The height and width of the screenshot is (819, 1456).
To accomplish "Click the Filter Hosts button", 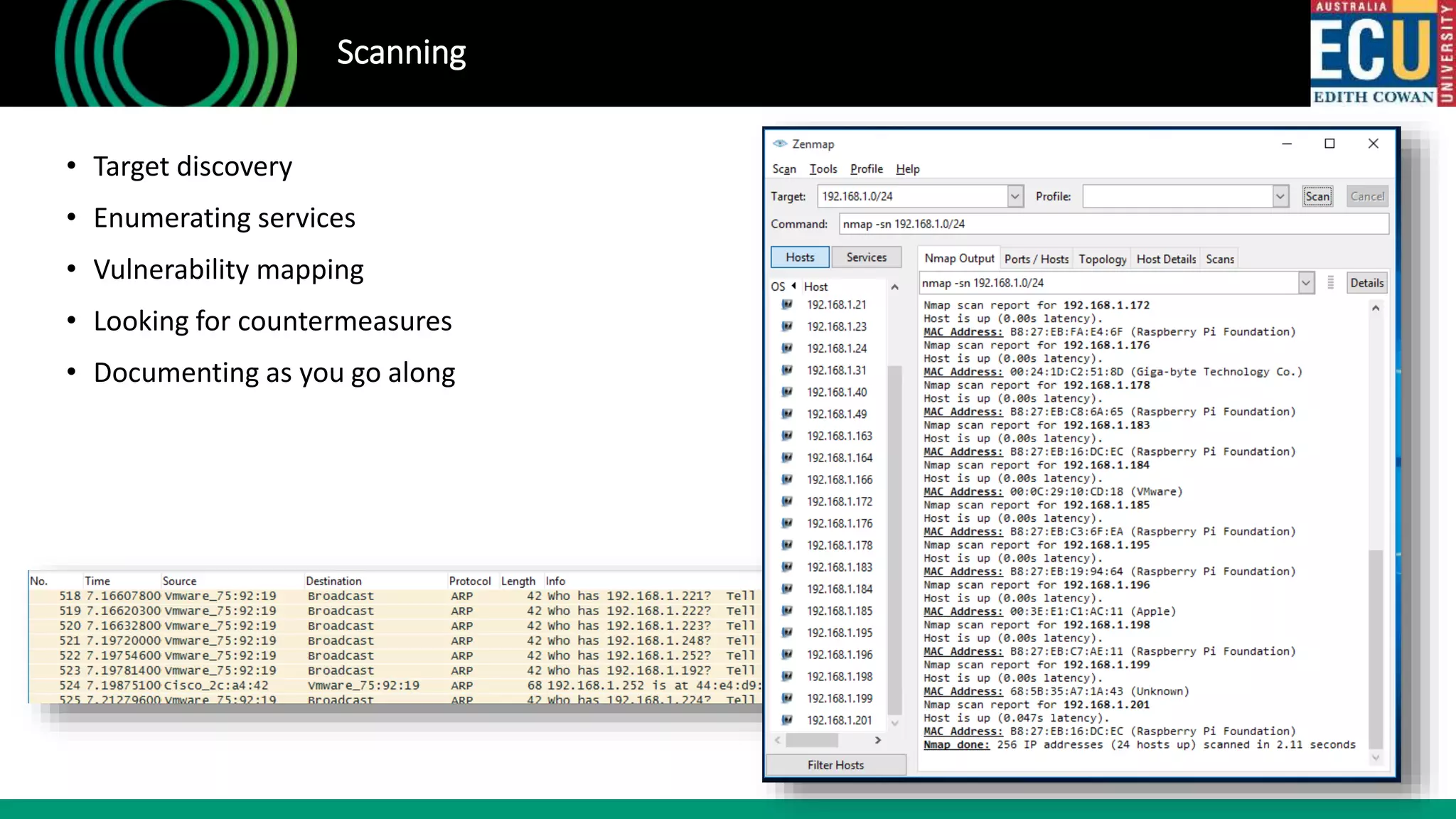I will click(x=835, y=765).
